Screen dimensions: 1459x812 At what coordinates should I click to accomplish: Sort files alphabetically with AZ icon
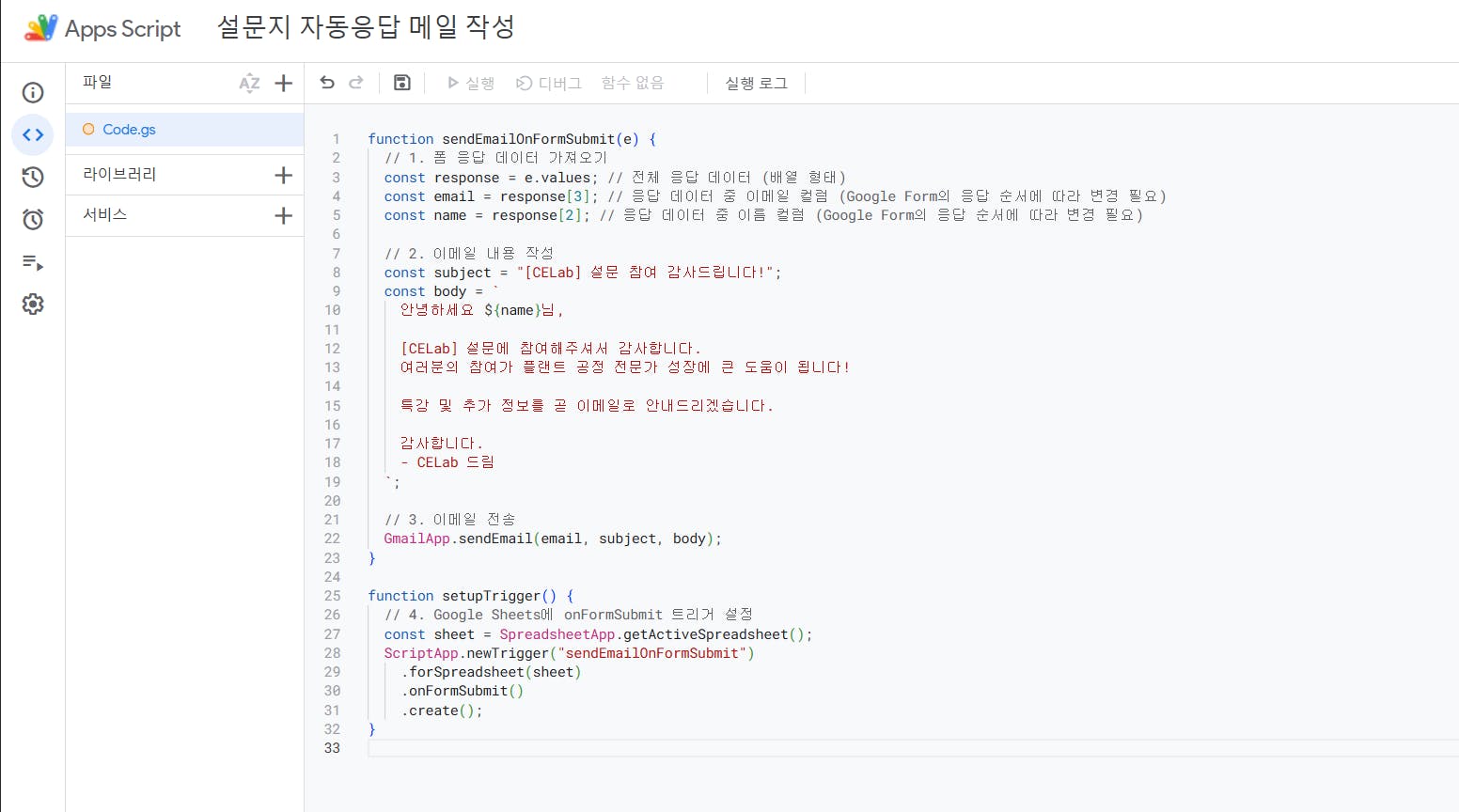249,83
